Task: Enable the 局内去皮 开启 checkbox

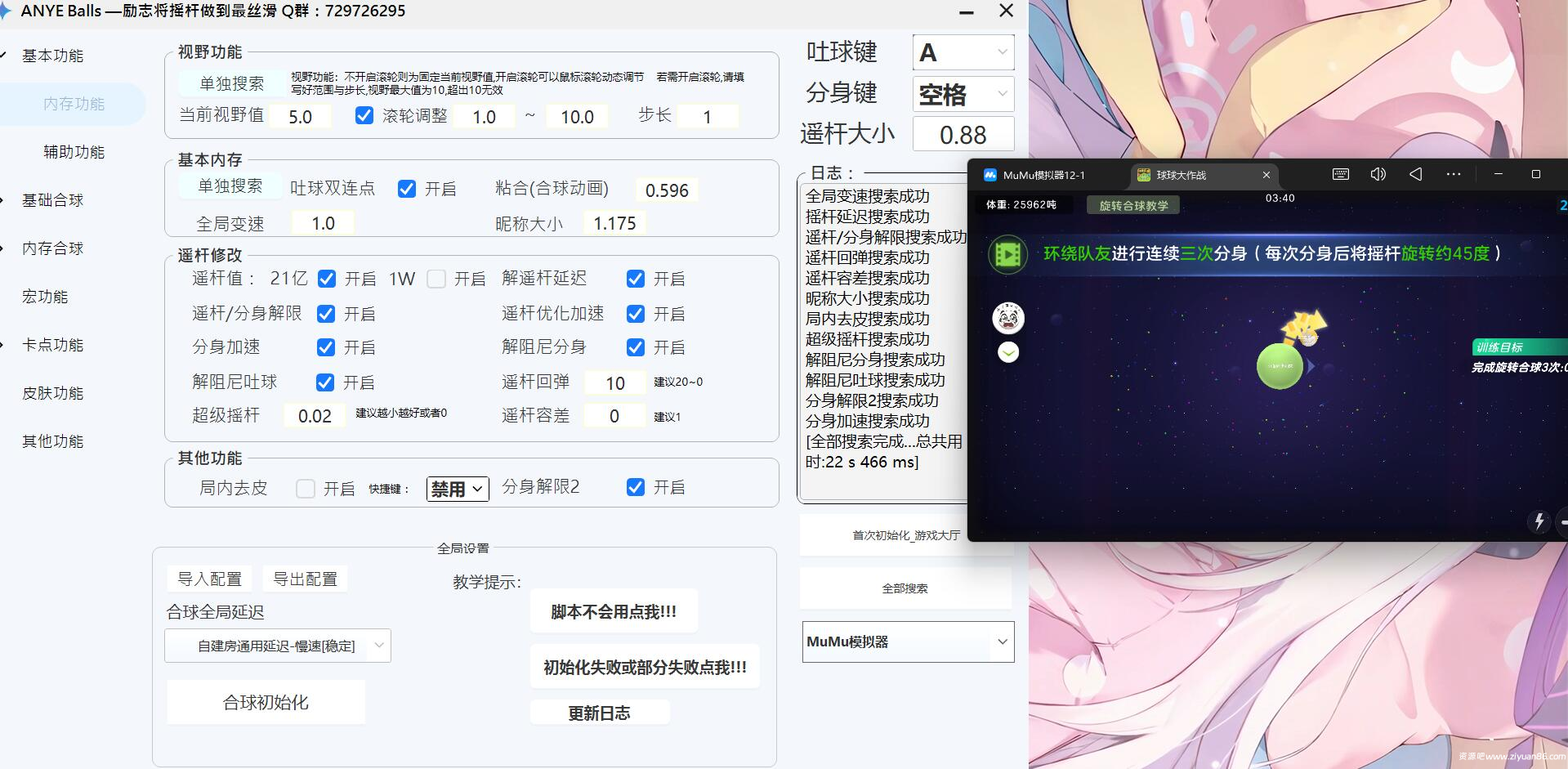Action: (306, 488)
